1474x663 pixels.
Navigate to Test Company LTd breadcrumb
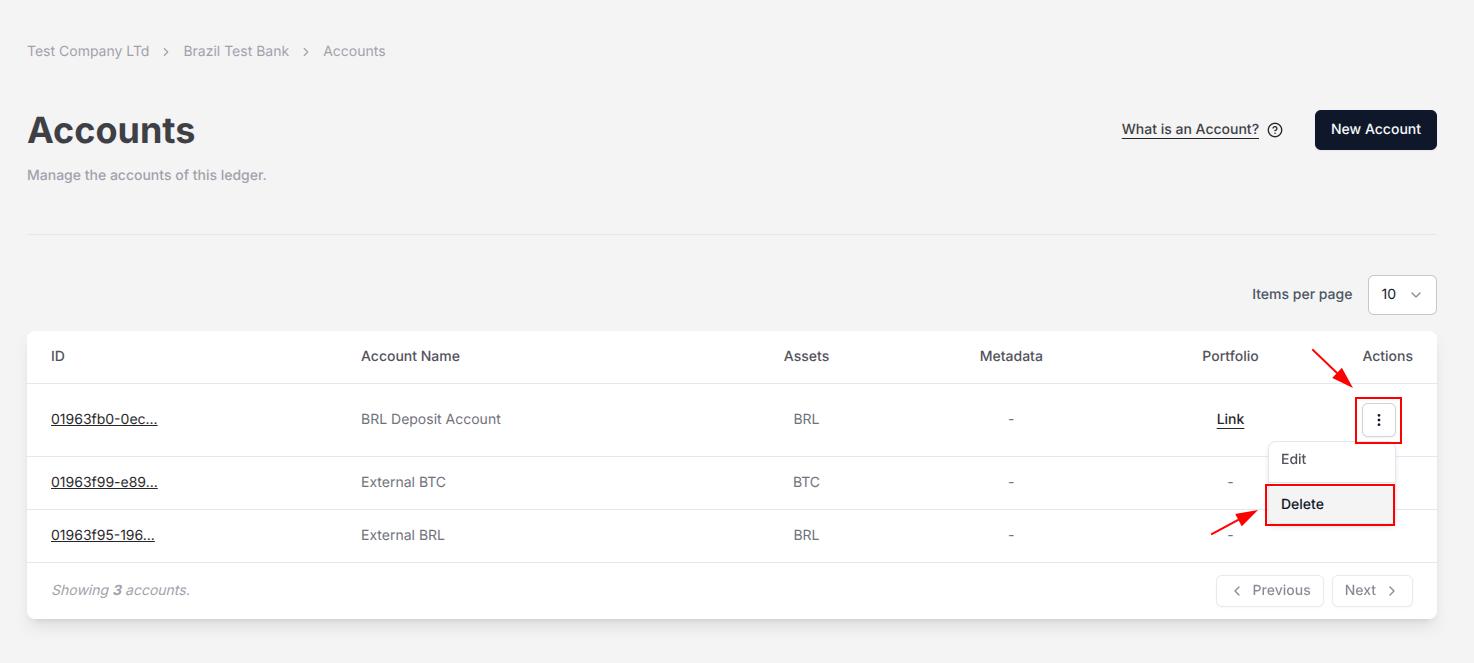88,51
